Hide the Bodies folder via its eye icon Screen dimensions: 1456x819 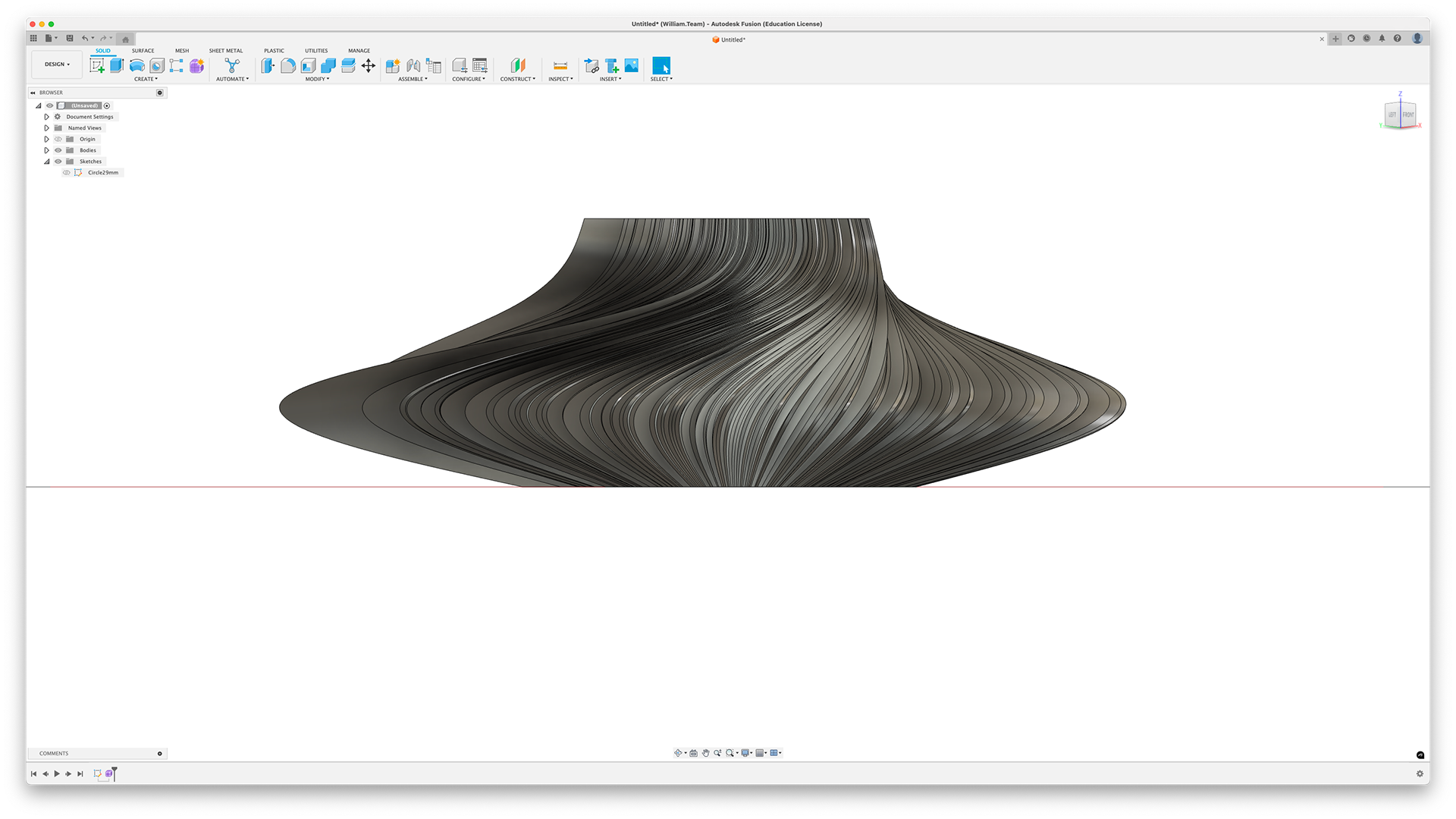pyautogui.click(x=58, y=150)
